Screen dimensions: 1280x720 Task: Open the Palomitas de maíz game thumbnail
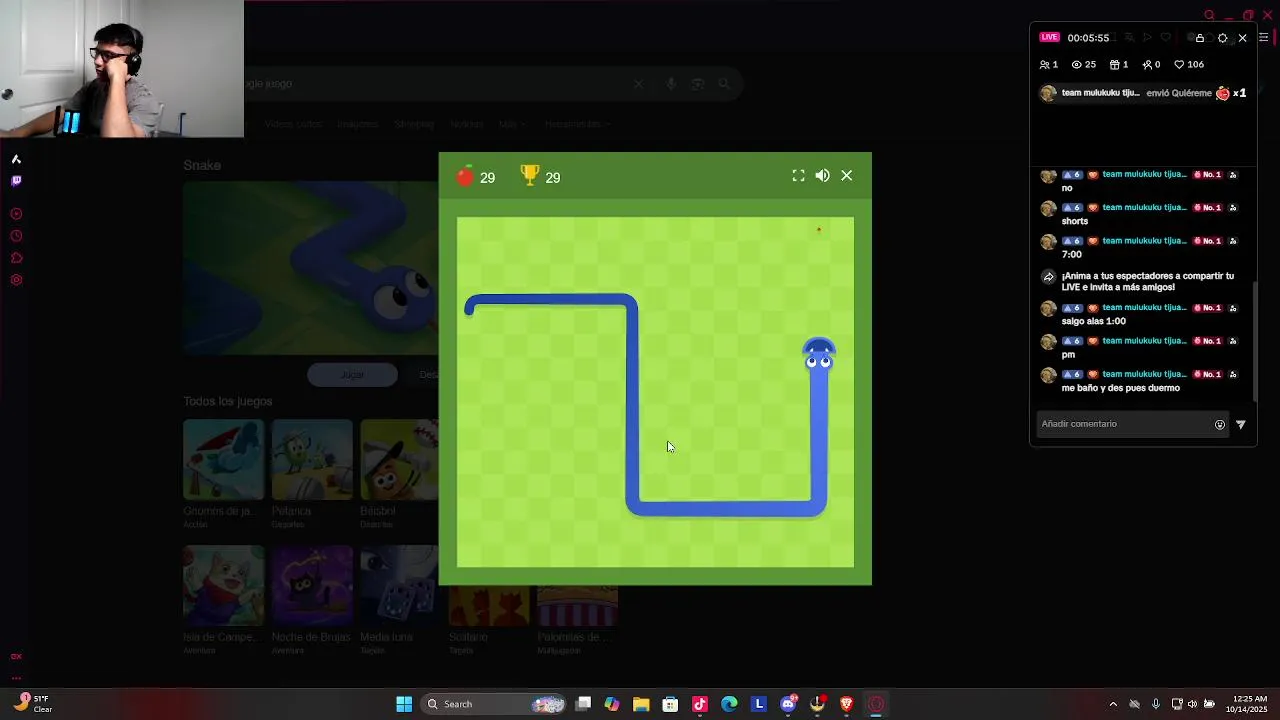[x=577, y=606]
